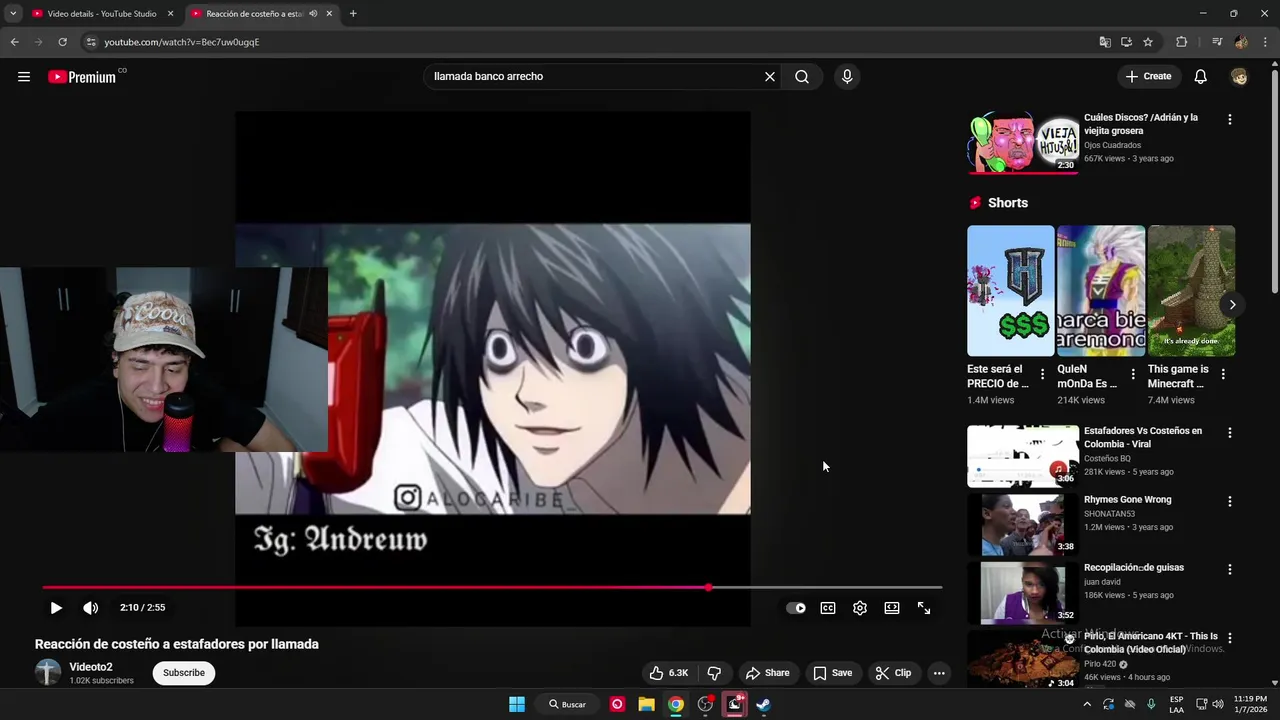Open the Videoto2 channel name link
1280x720 pixels.
click(x=91, y=667)
